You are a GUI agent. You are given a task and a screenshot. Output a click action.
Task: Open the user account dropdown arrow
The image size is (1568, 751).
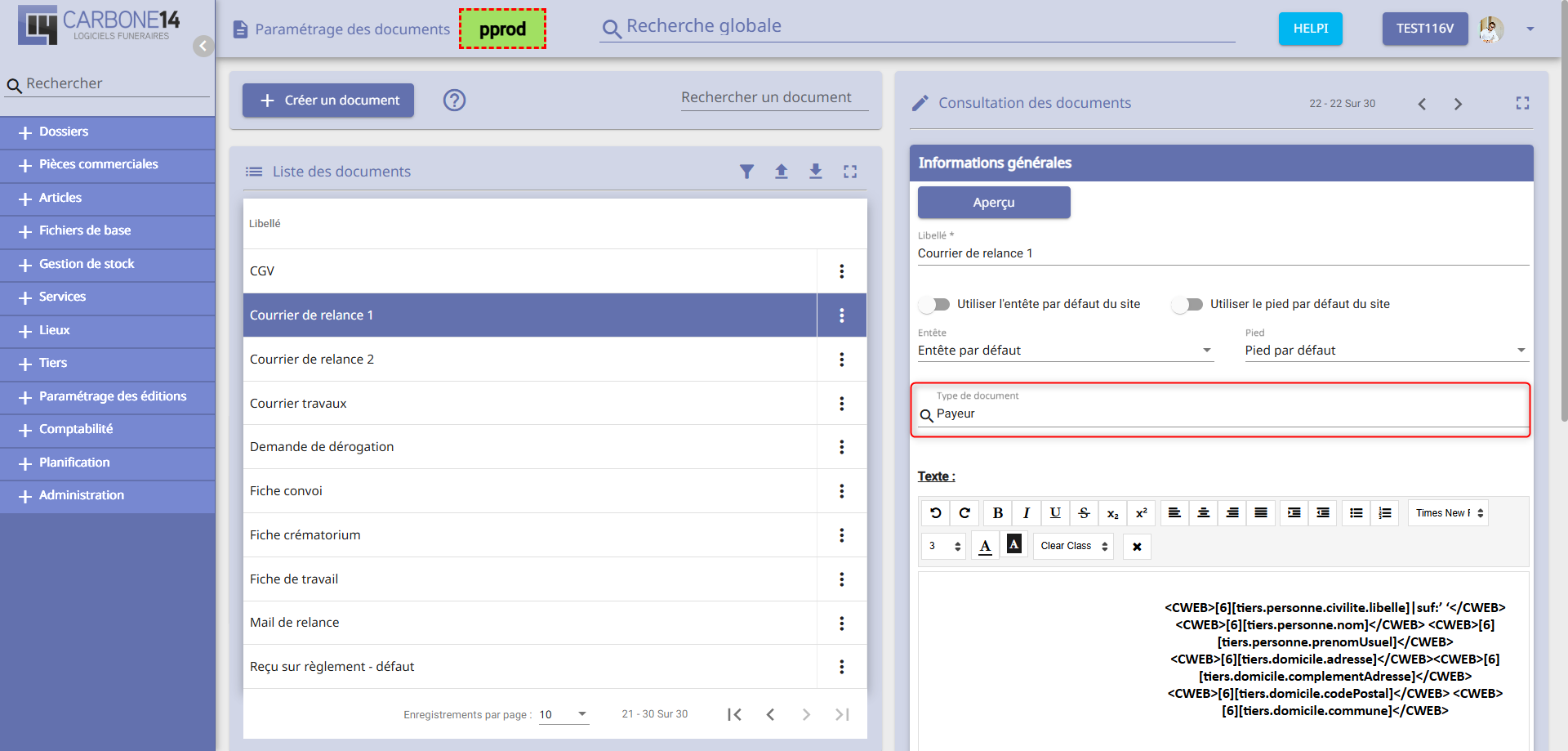pyautogui.click(x=1530, y=29)
